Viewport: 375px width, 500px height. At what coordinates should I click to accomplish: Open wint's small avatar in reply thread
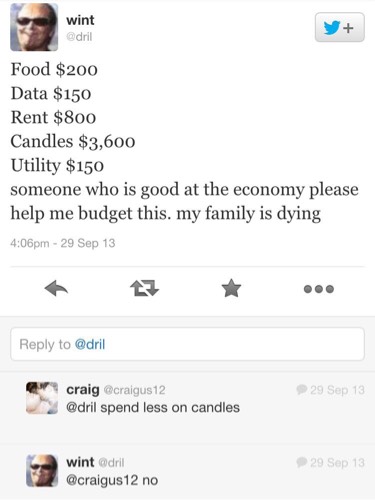pyautogui.click(x=42, y=471)
